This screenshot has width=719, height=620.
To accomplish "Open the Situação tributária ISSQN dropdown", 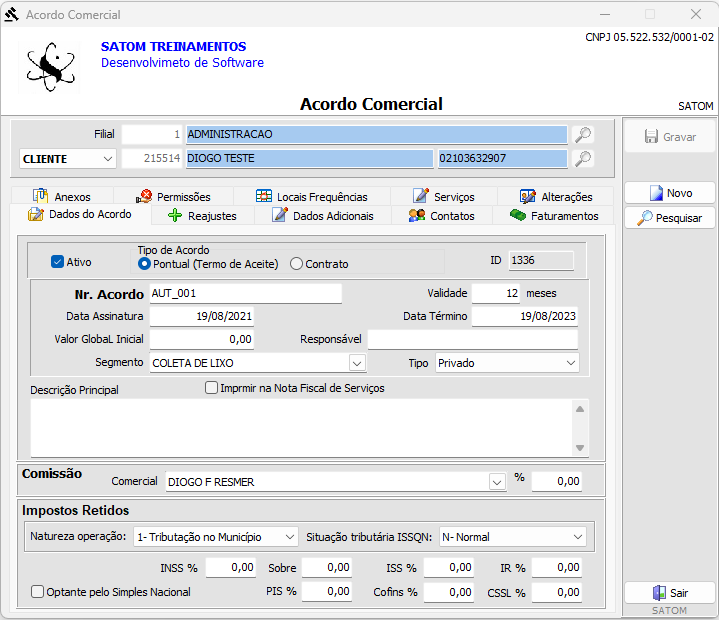I will point(577,537).
